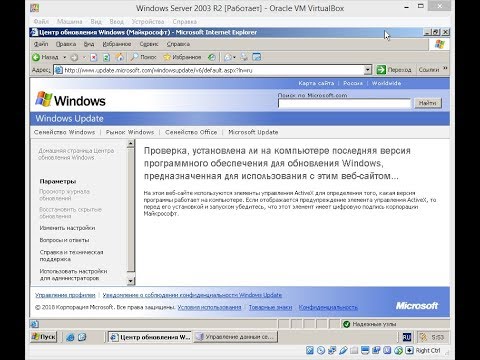This screenshot has width=480, height=360.
Task: Click Условия использования footer link
Action: [209, 307]
